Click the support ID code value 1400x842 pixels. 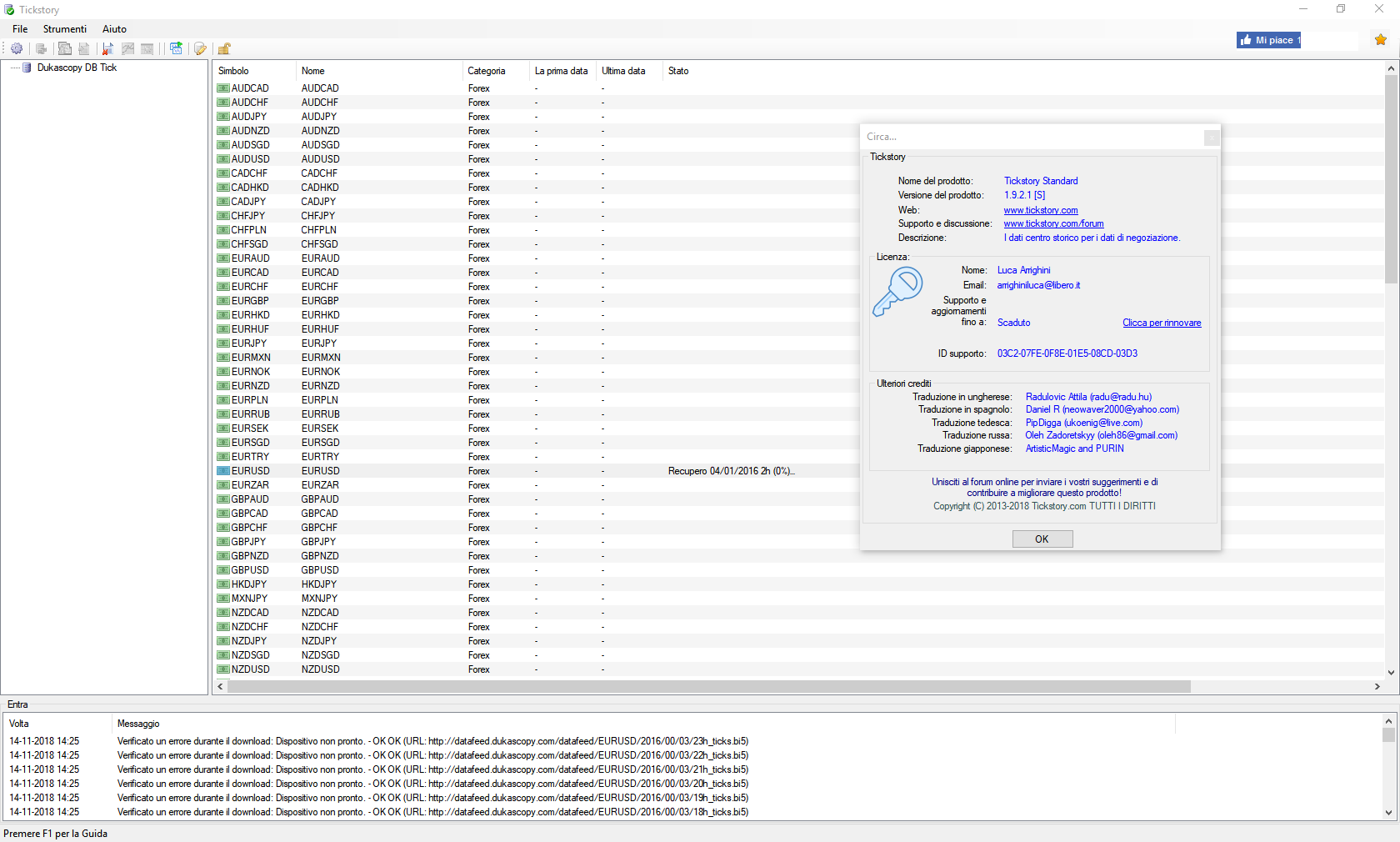(1067, 353)
